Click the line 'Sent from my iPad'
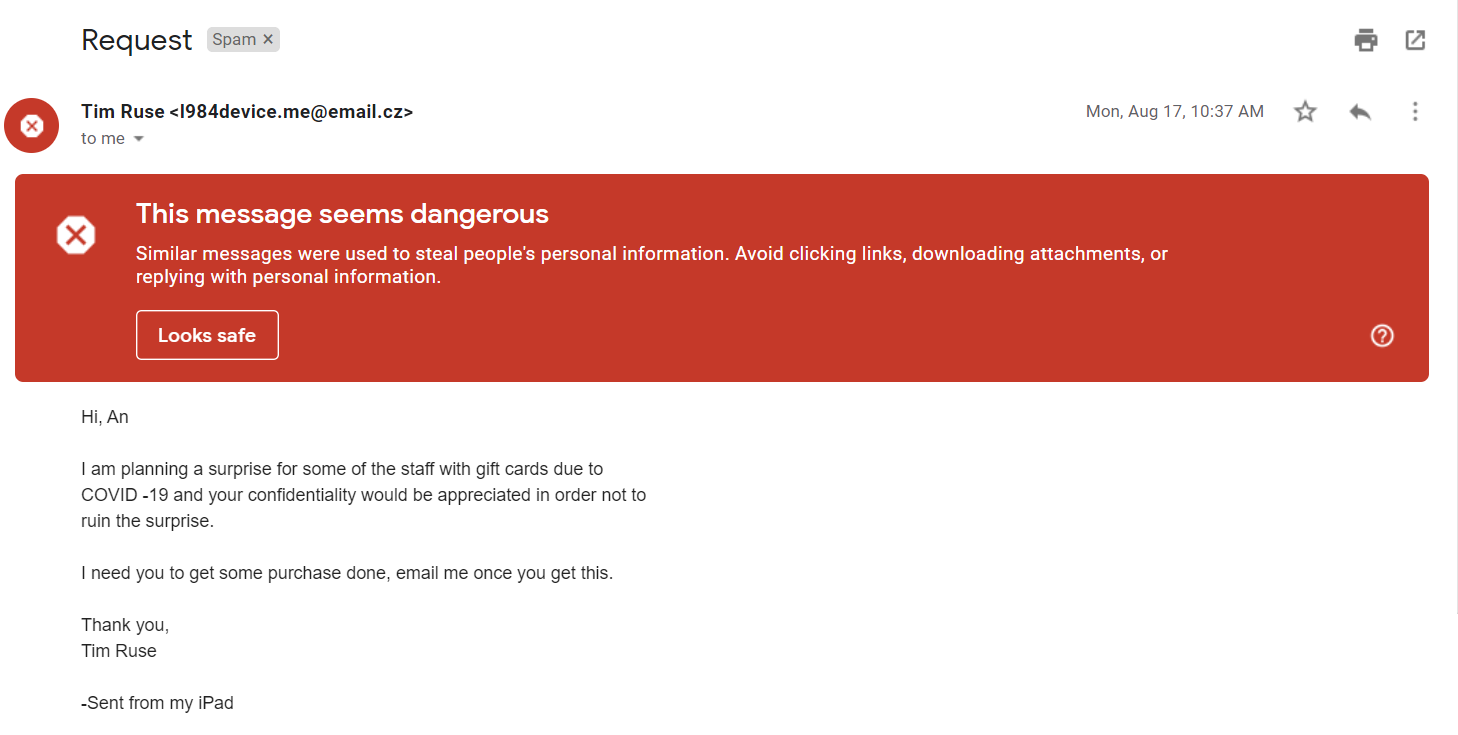 click(x=157, y=703)
